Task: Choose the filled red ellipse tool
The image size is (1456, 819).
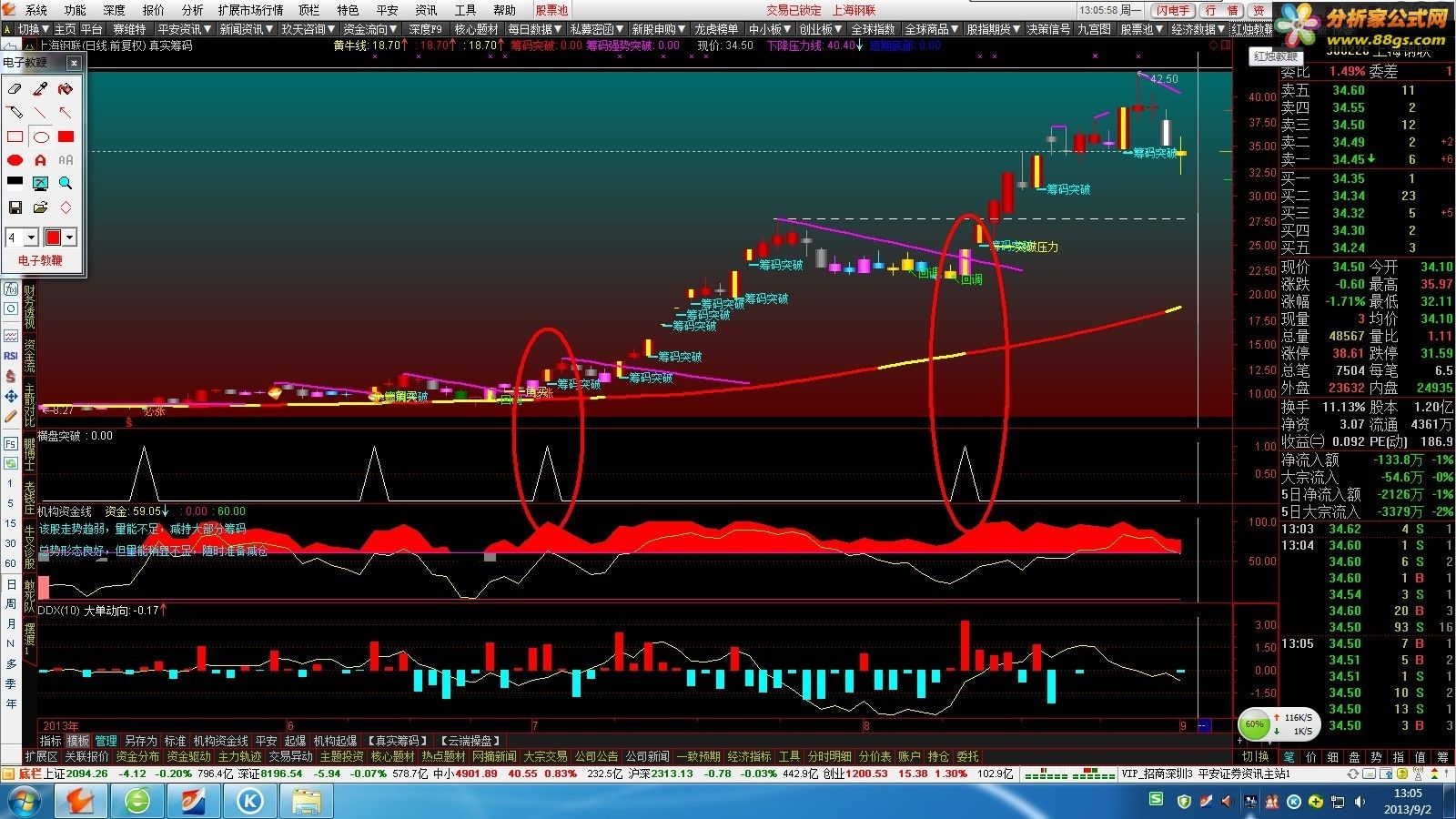Action: 15,160
